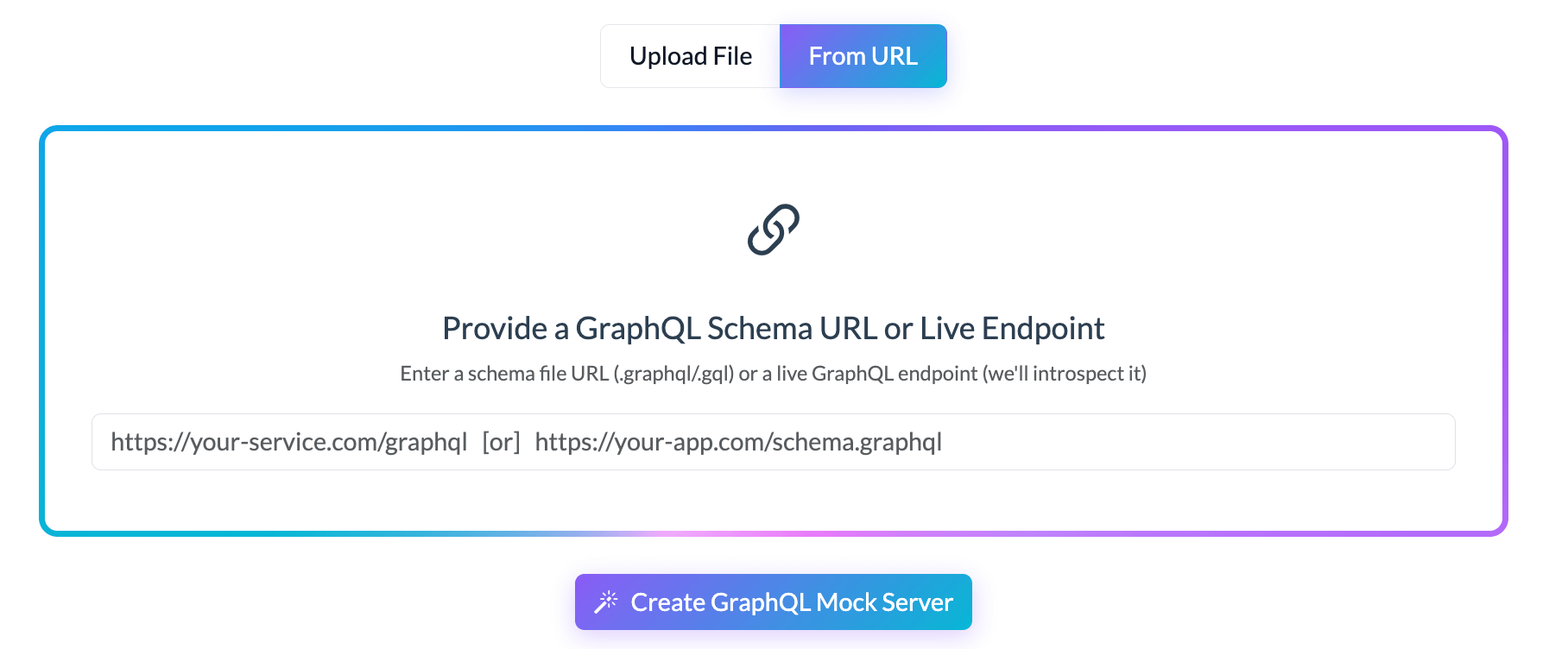Image resolution: width=1568 pixels, height=649 pixels.
Task: Click the 'Provide a GraphQL Schema URL' heading
Action: 773,329
